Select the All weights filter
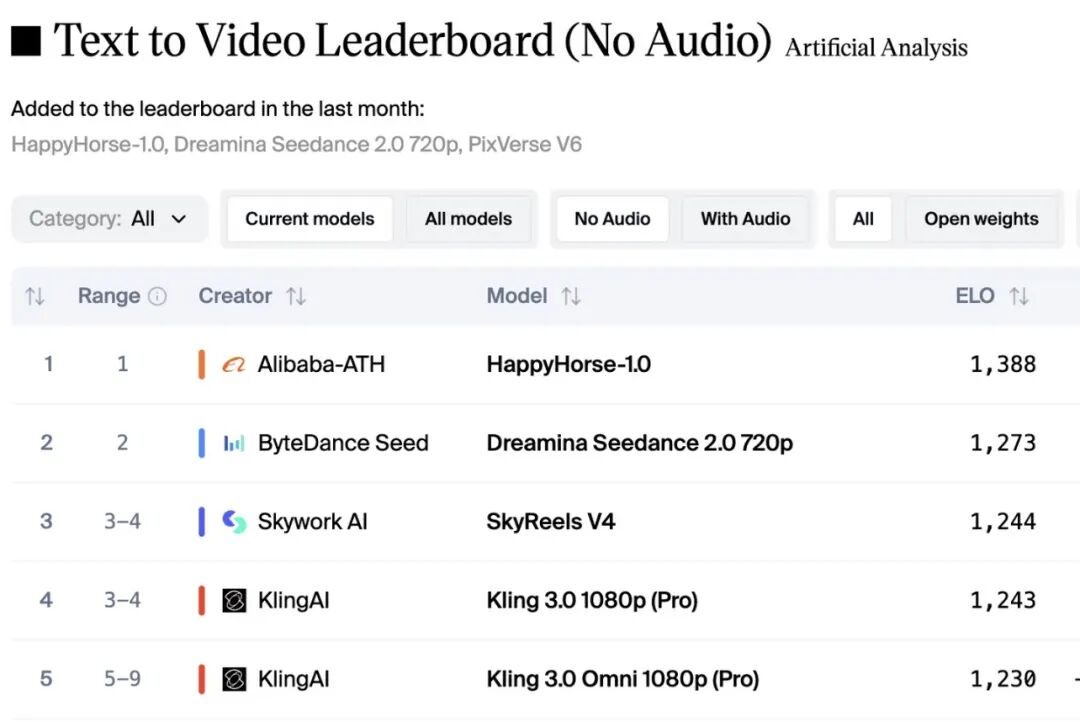The width and height of the screenshot is (1080, 722). pyautogui.click(x=863, y=219)
